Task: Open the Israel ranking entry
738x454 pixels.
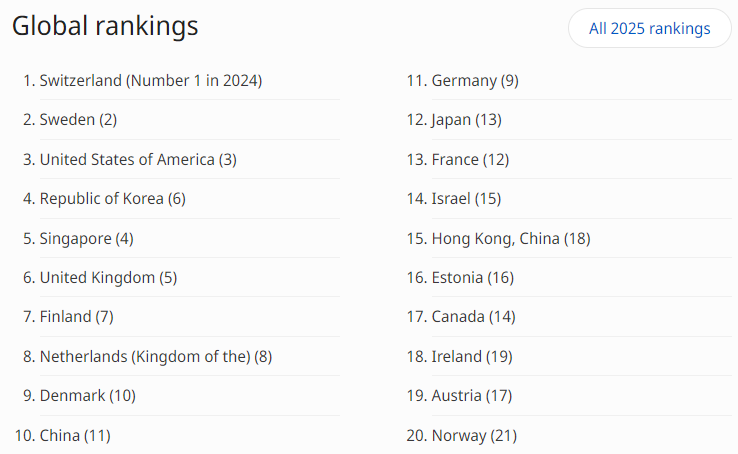Action: click(x=466, y=198)
